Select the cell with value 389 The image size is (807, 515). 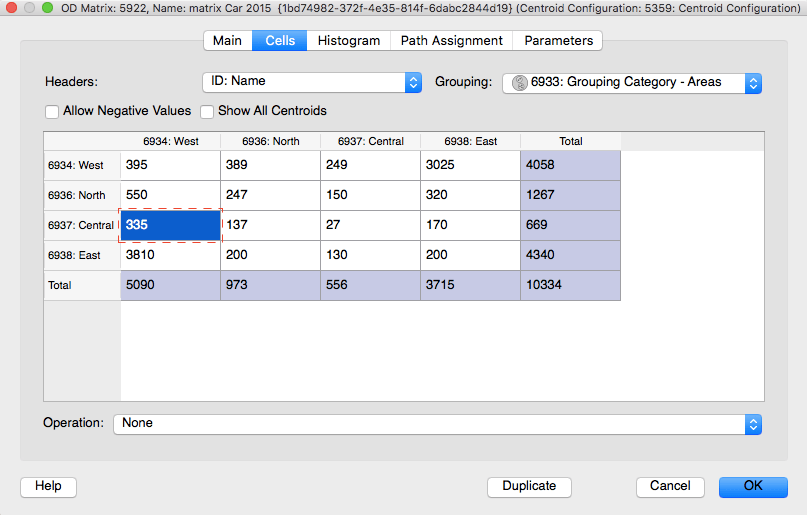pyautogui.click(x=270, y=166)
